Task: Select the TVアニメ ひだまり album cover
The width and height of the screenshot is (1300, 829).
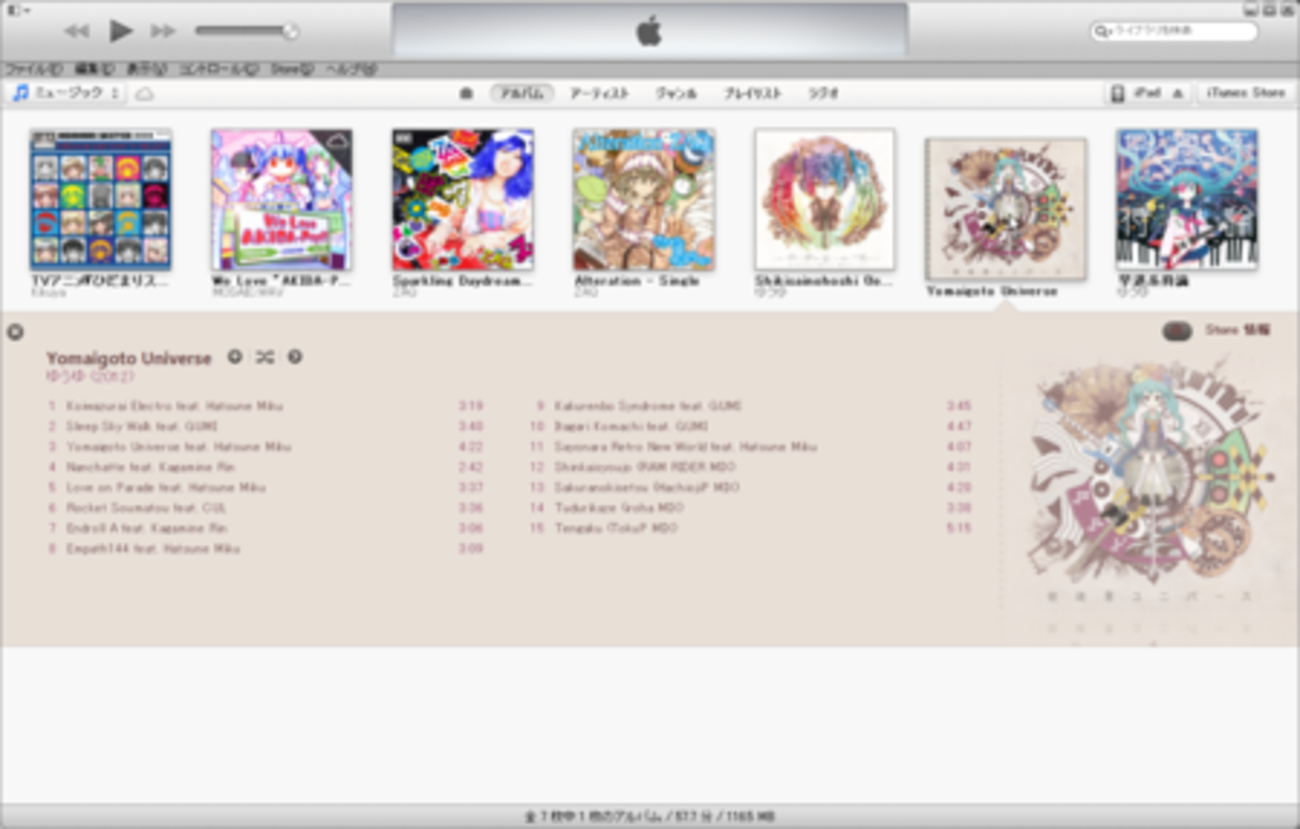Action: coord(101,199)
